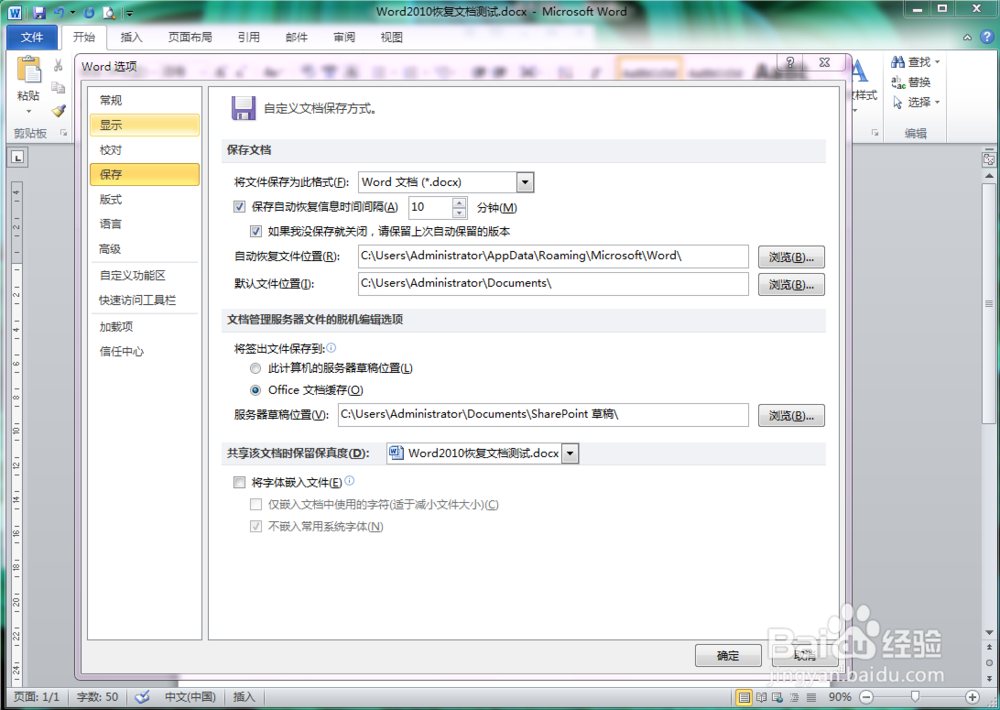This screenshot has height=710, width=1000.
Task: Click the zoom slider handle
Action: click(x=915, y=697)
